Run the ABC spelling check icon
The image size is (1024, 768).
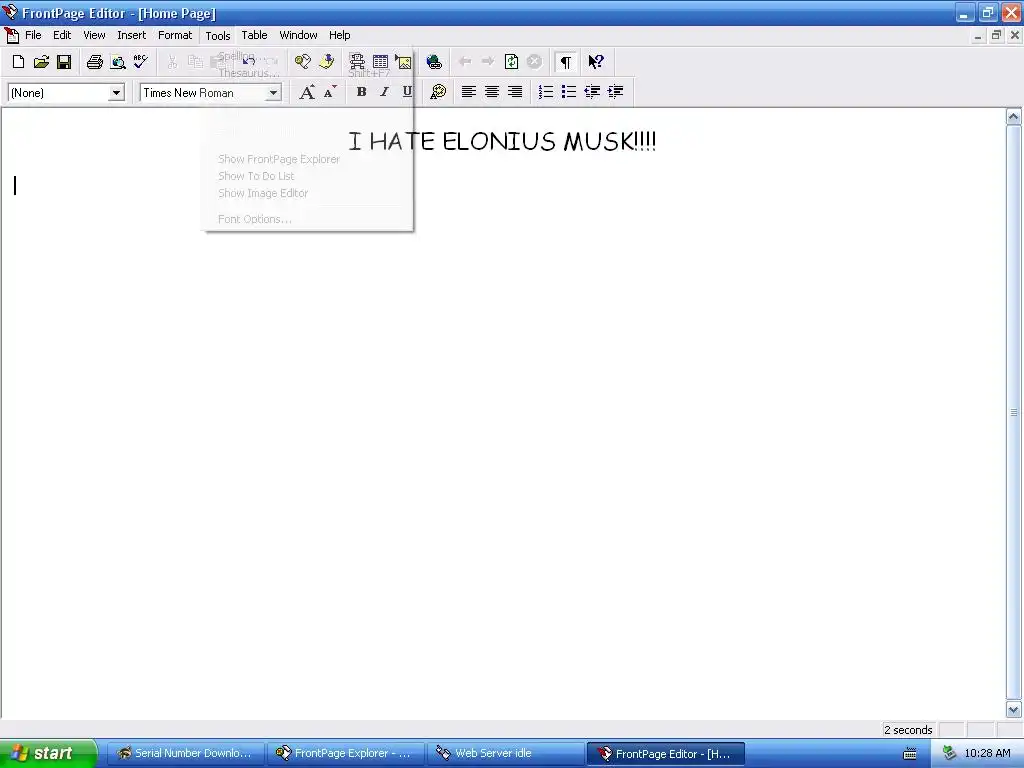click(140, 62)
